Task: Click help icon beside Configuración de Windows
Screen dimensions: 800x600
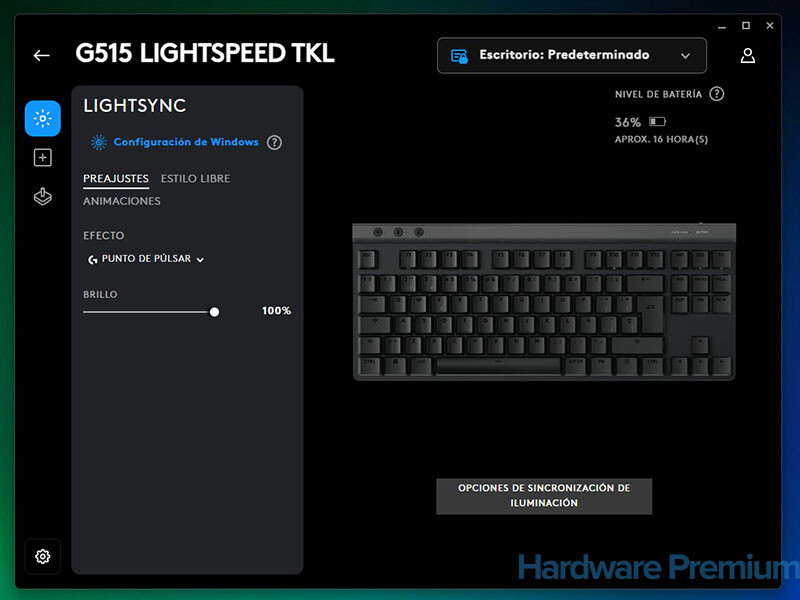Action: [274, 142]
